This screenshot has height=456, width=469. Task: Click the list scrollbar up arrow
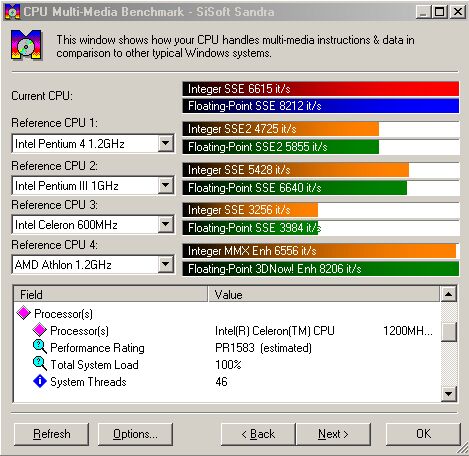pyautogui.click(x=449, y=294)
